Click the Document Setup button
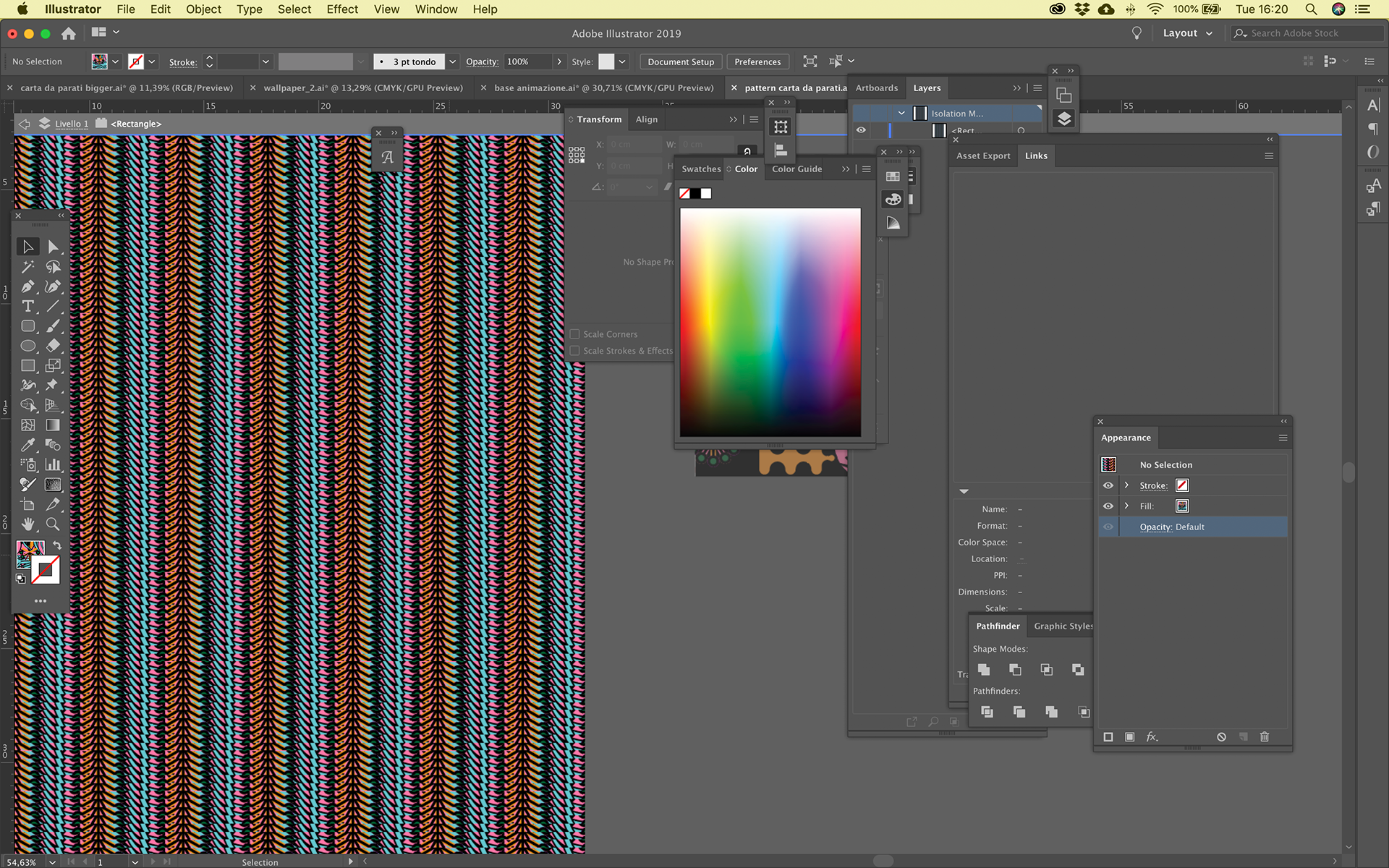 [x=680, y=61]
